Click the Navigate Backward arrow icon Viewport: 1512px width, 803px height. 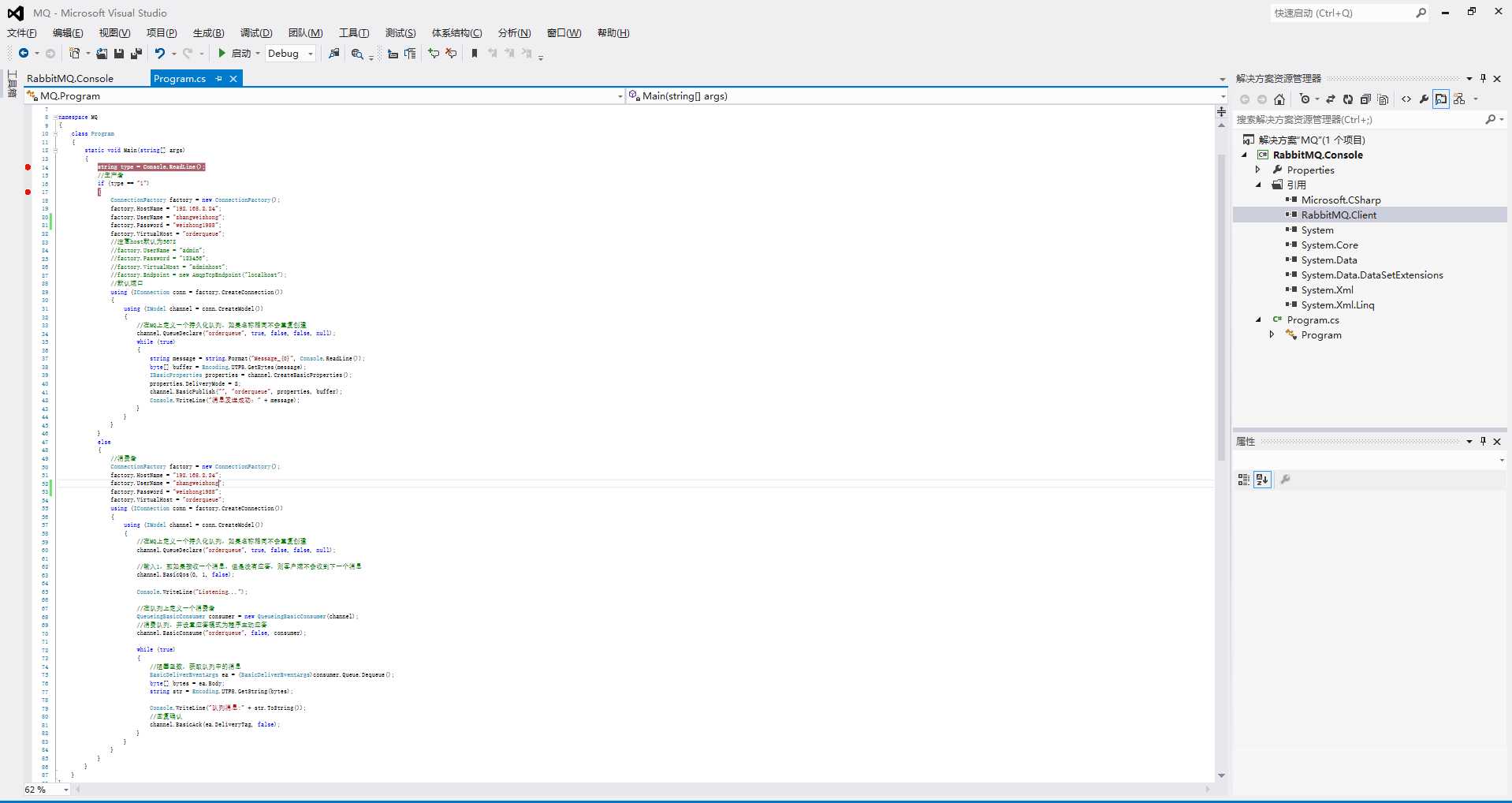pos(24,54)
